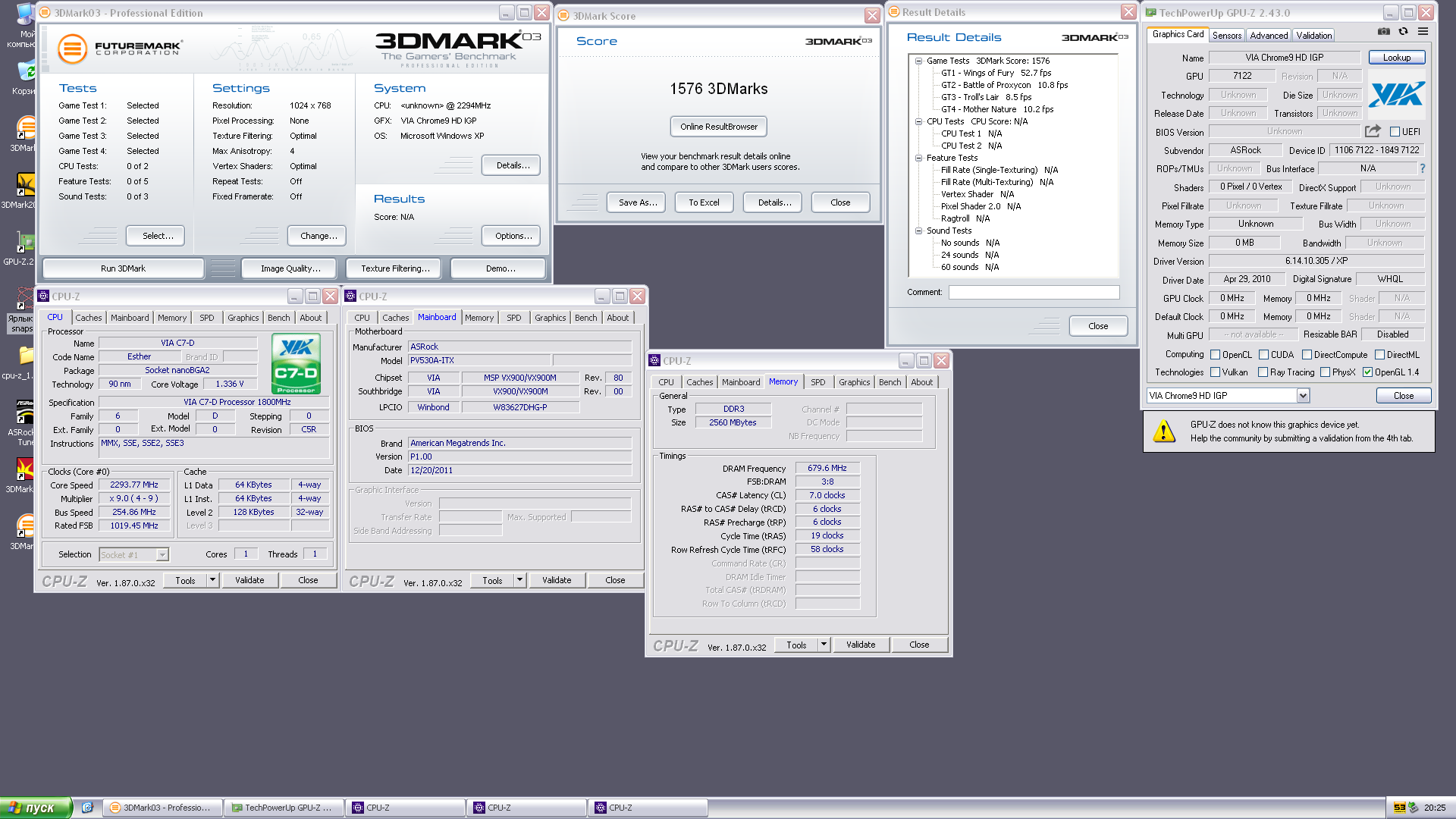Click the Bus Interface question mark icon
Screen dimensions: 1456x819
(x=1422, y=168)
